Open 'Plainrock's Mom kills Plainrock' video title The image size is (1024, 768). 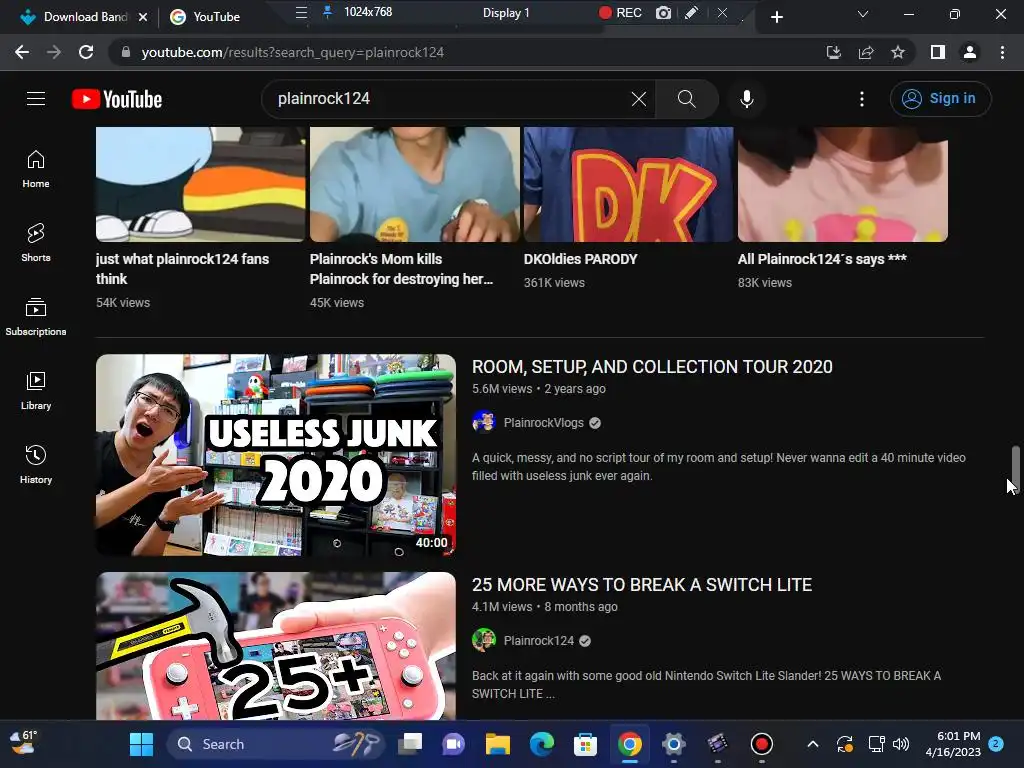point(401,269)
